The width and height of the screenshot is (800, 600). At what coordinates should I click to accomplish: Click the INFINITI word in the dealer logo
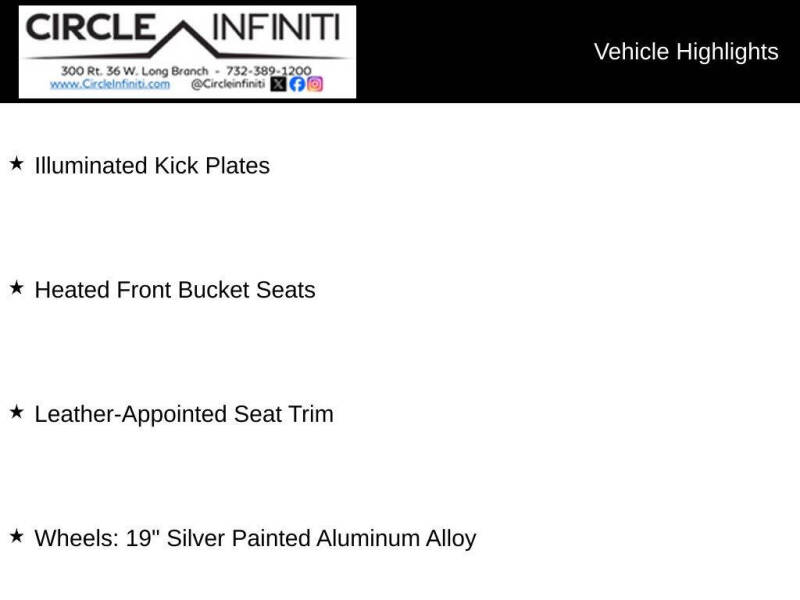276,27
